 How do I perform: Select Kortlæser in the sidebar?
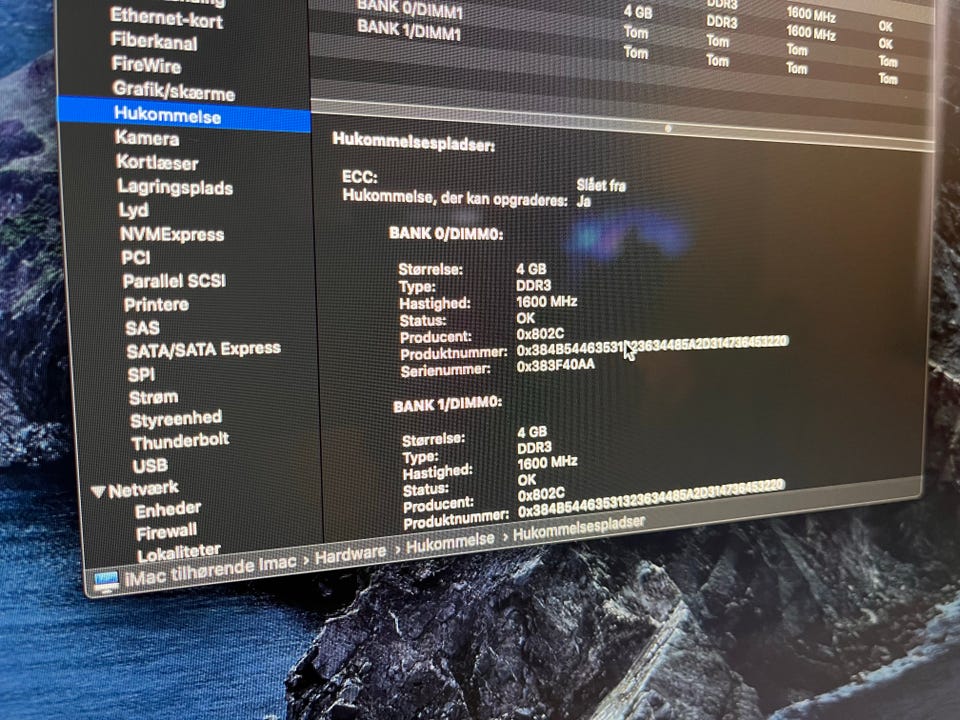point(157,162)
